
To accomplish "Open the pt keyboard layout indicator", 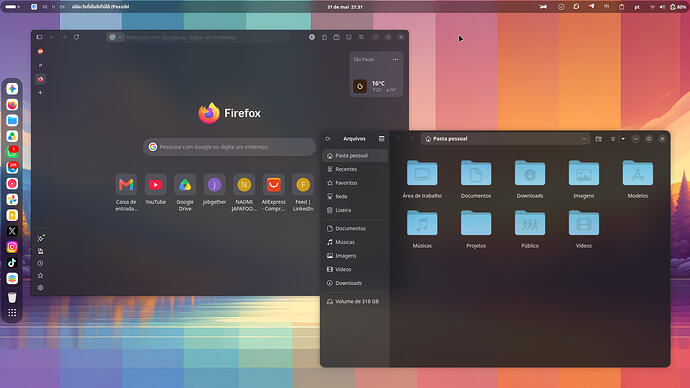I will (637, 7).
